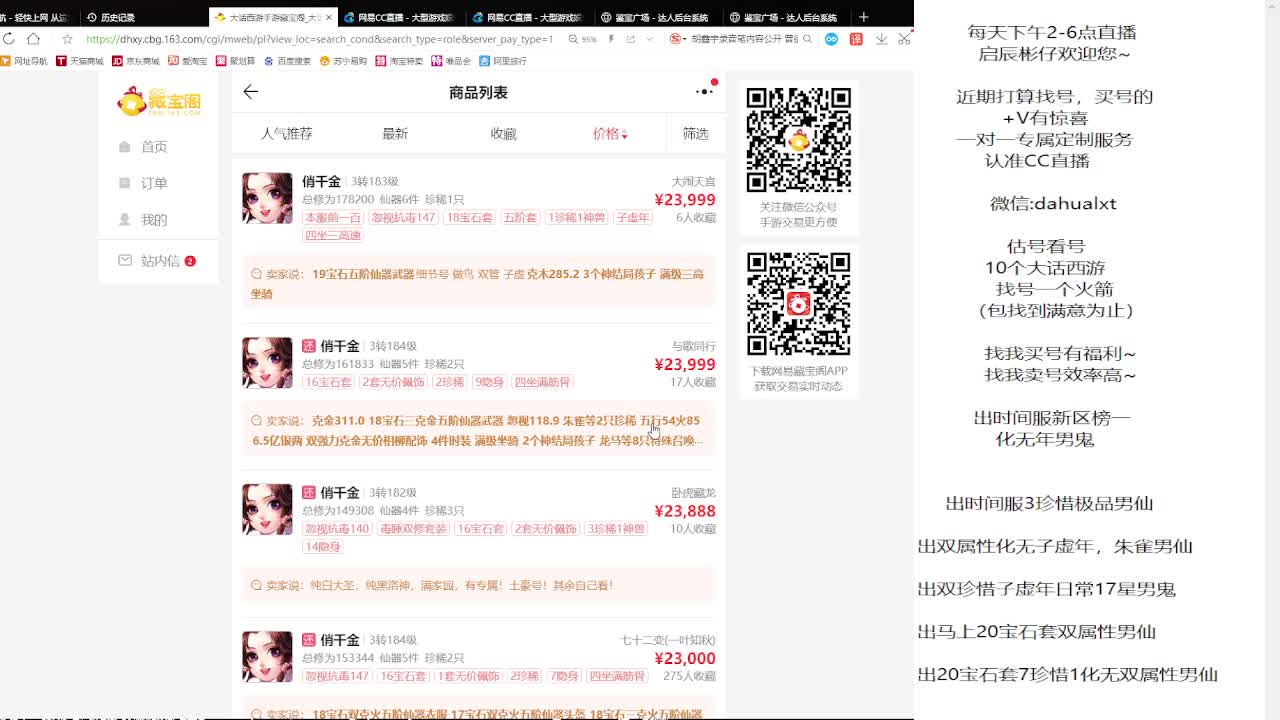Reload the page with the refresh icon
1280x720 pixels.
coord(9,39)
